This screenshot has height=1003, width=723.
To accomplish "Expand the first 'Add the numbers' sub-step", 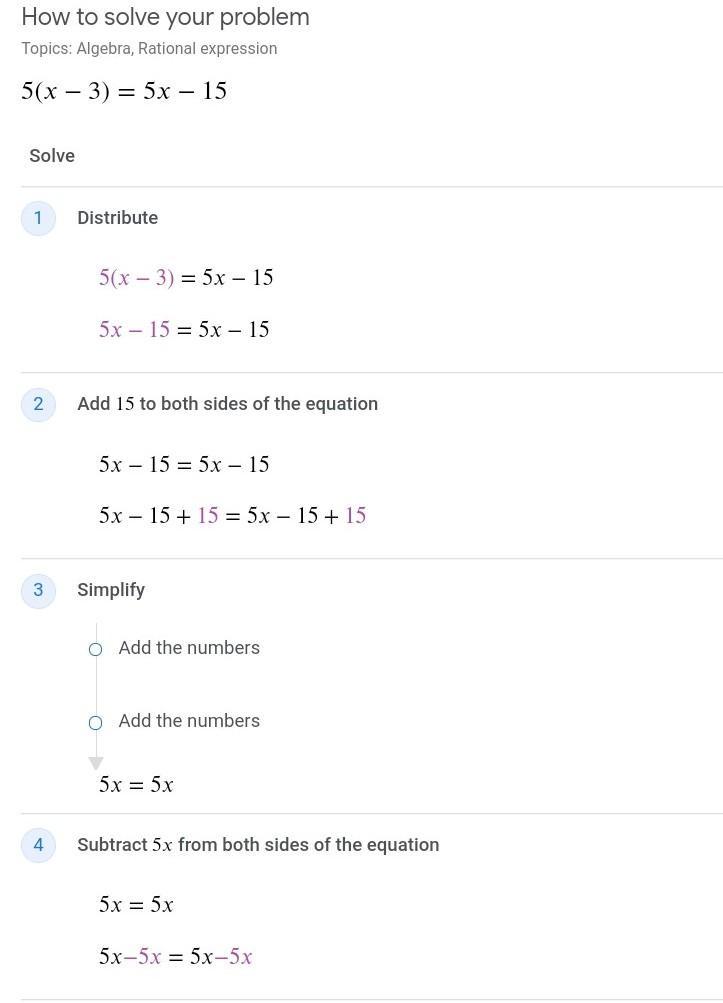I will pos(189,648).
